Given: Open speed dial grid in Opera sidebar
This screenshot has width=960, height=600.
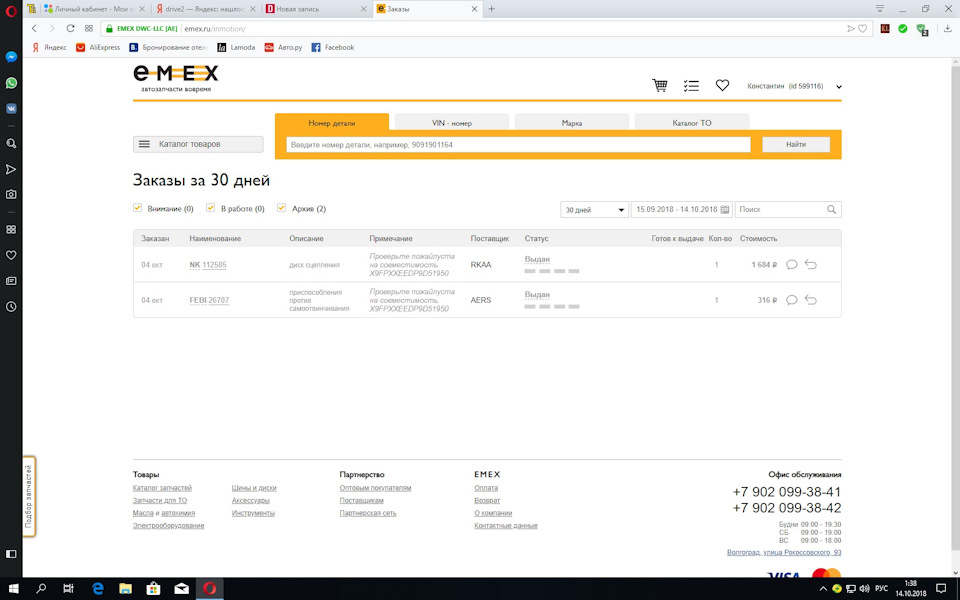Looking at the screenshot, I should [11, 229].
